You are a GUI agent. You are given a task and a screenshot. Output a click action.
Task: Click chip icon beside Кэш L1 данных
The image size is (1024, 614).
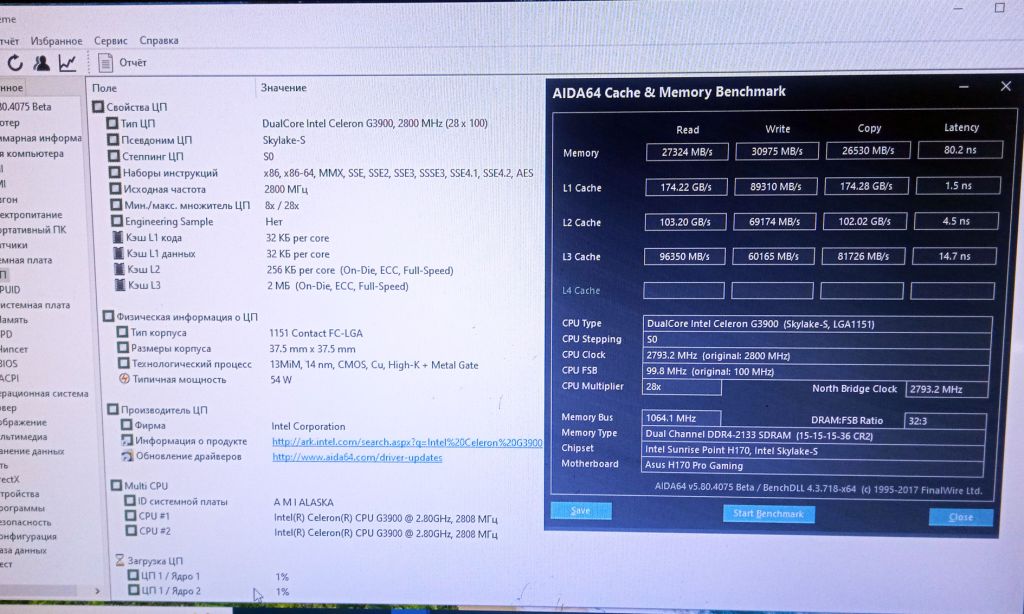119,253
